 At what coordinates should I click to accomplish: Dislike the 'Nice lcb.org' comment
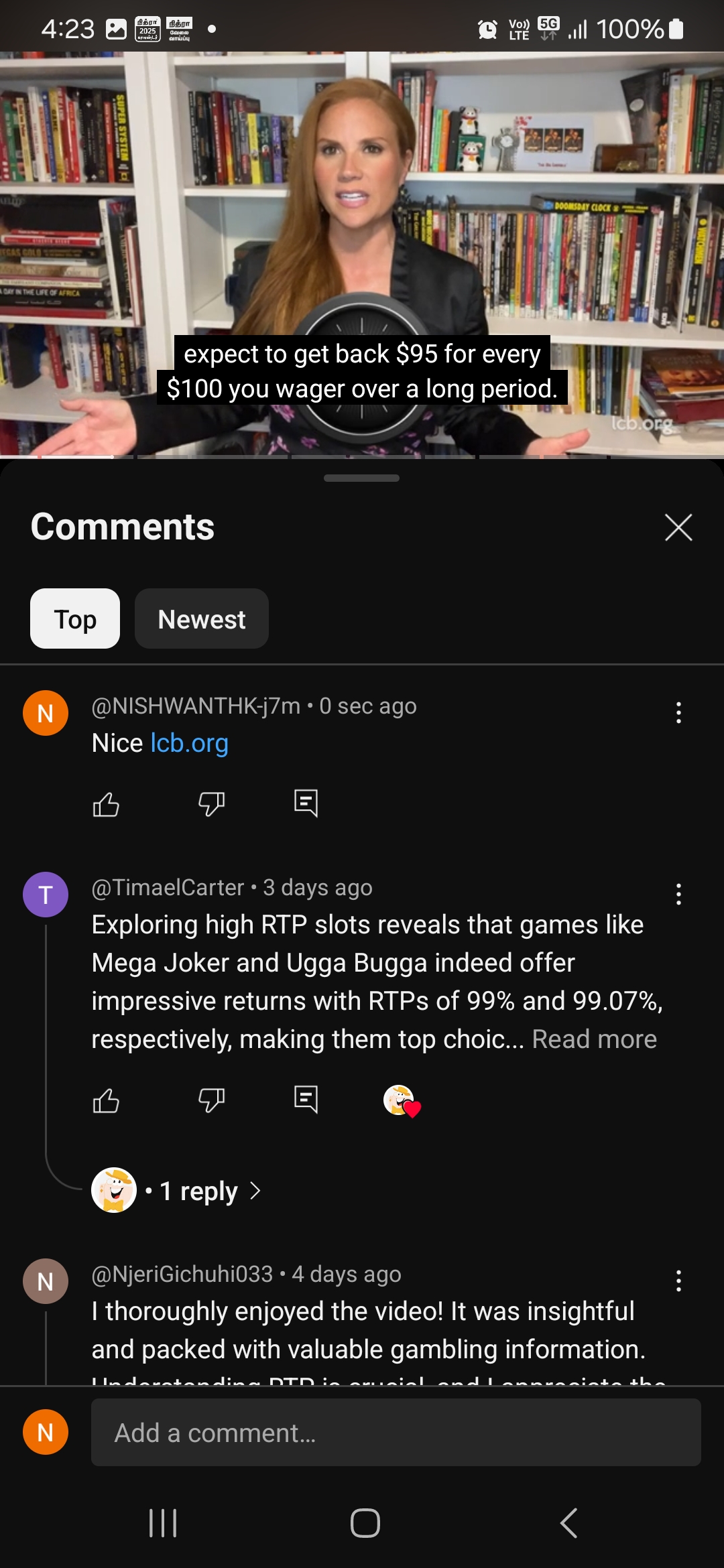[211, 803]
